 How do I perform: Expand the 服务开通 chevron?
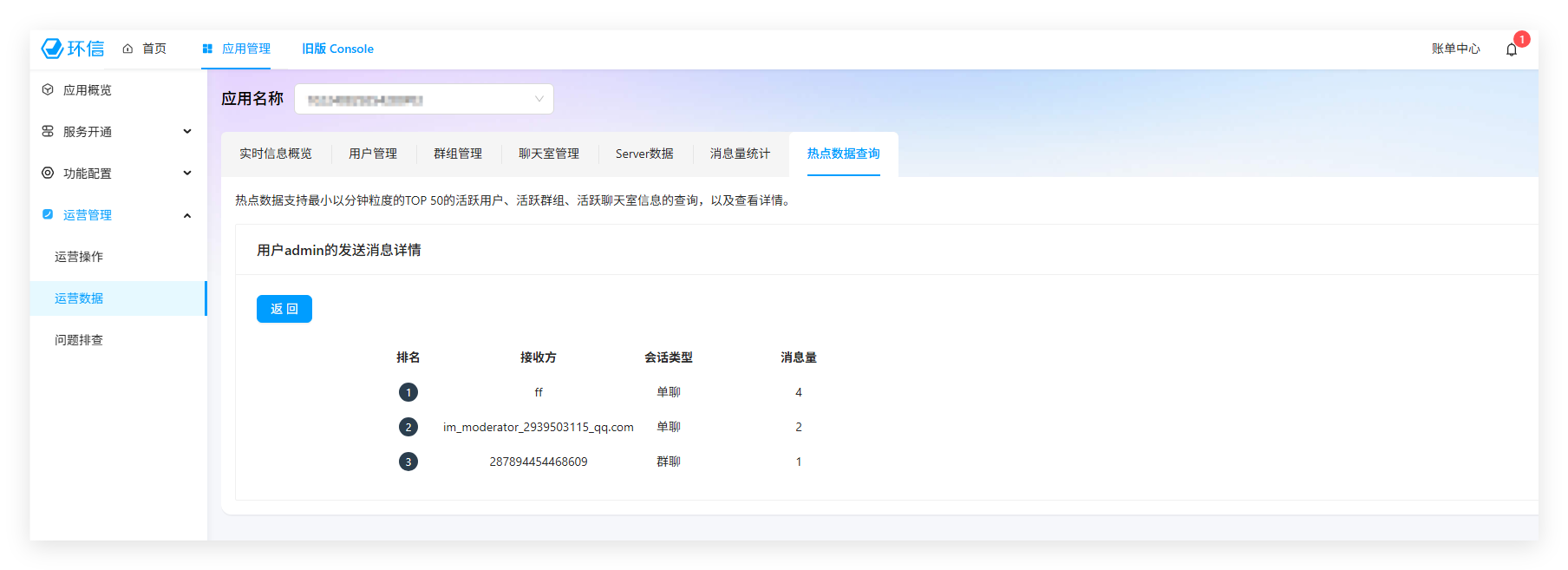coord(187,131)
